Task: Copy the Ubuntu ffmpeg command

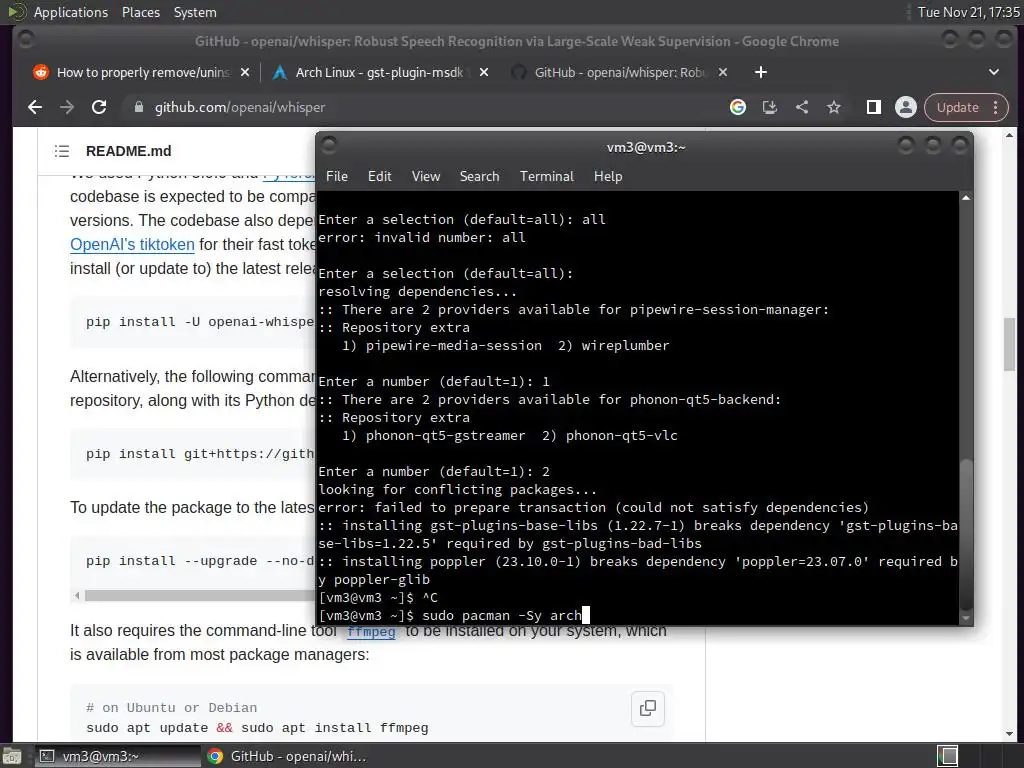Action: coord(648,708)
